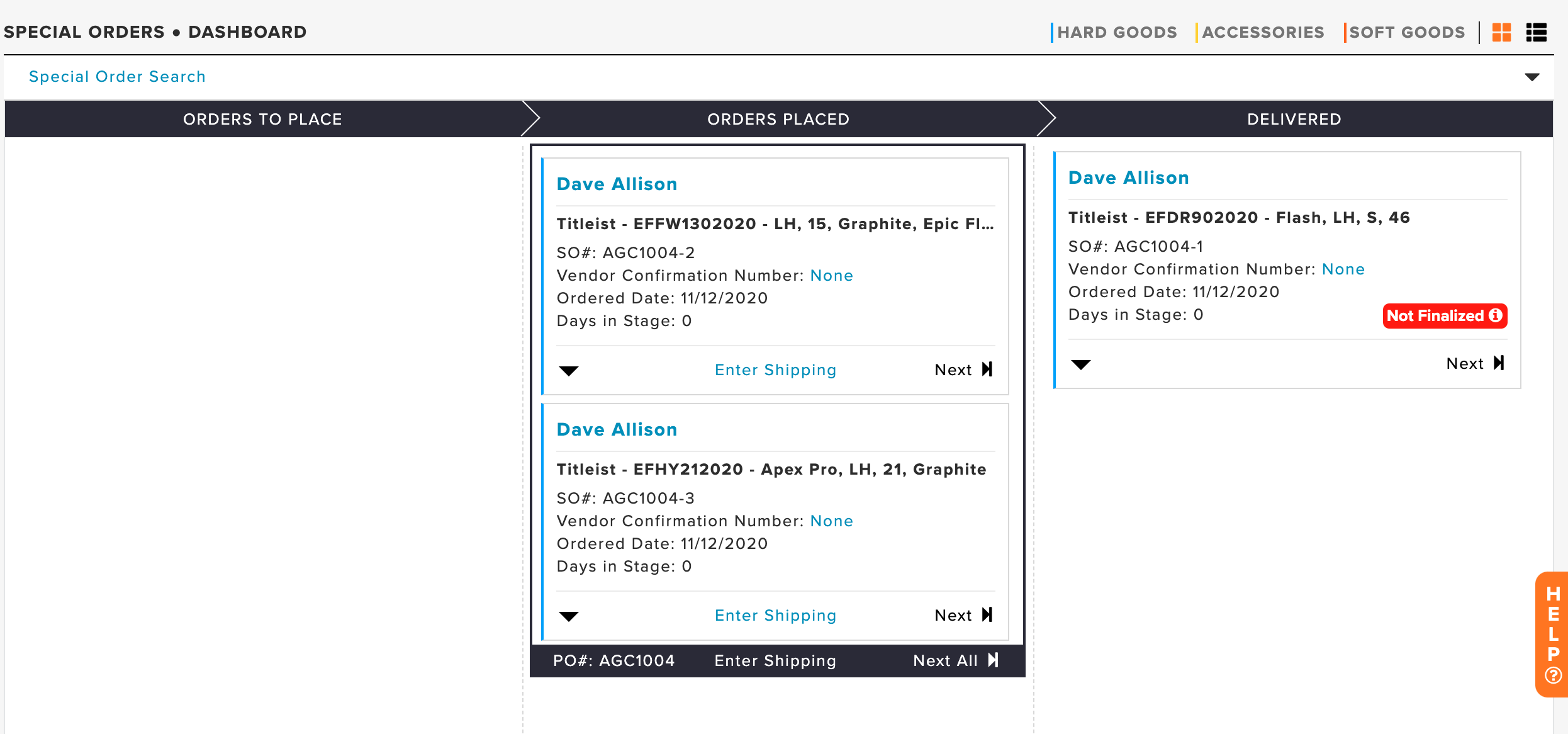Click Ordered Date on AGC1004-2 card
1568x734 pixels.
click(x=663, y=298)
